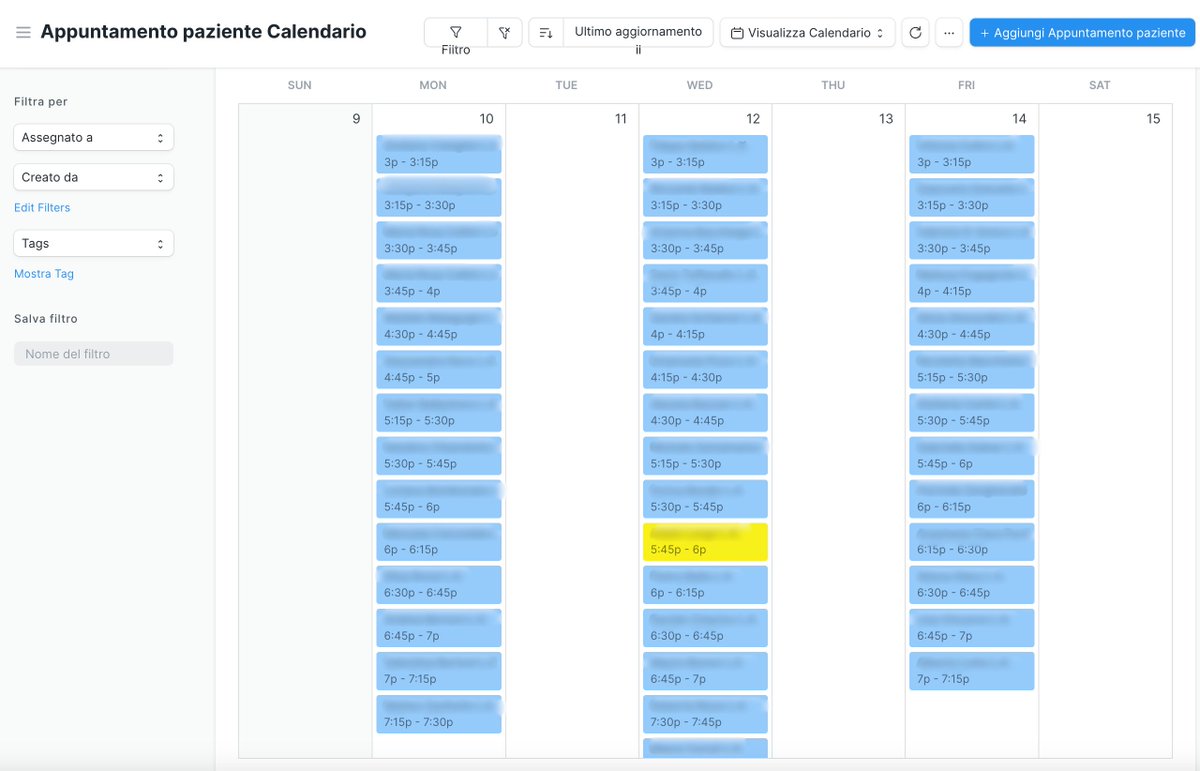Open Monday's 3:45p - 4p appointment
The width and height of the screenshot is (1200, 771).
pyautogui.click(x=439, y=283)
